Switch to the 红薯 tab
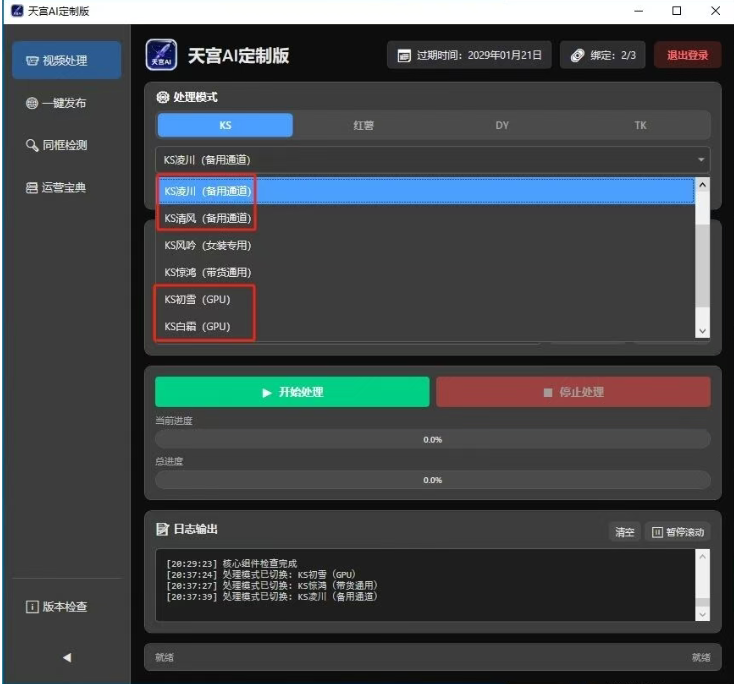 (x=364, y=125)
